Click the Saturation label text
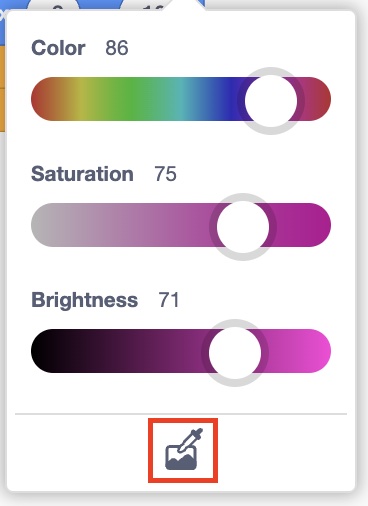This screenshot has height=506, width=368. pos(82,174)
